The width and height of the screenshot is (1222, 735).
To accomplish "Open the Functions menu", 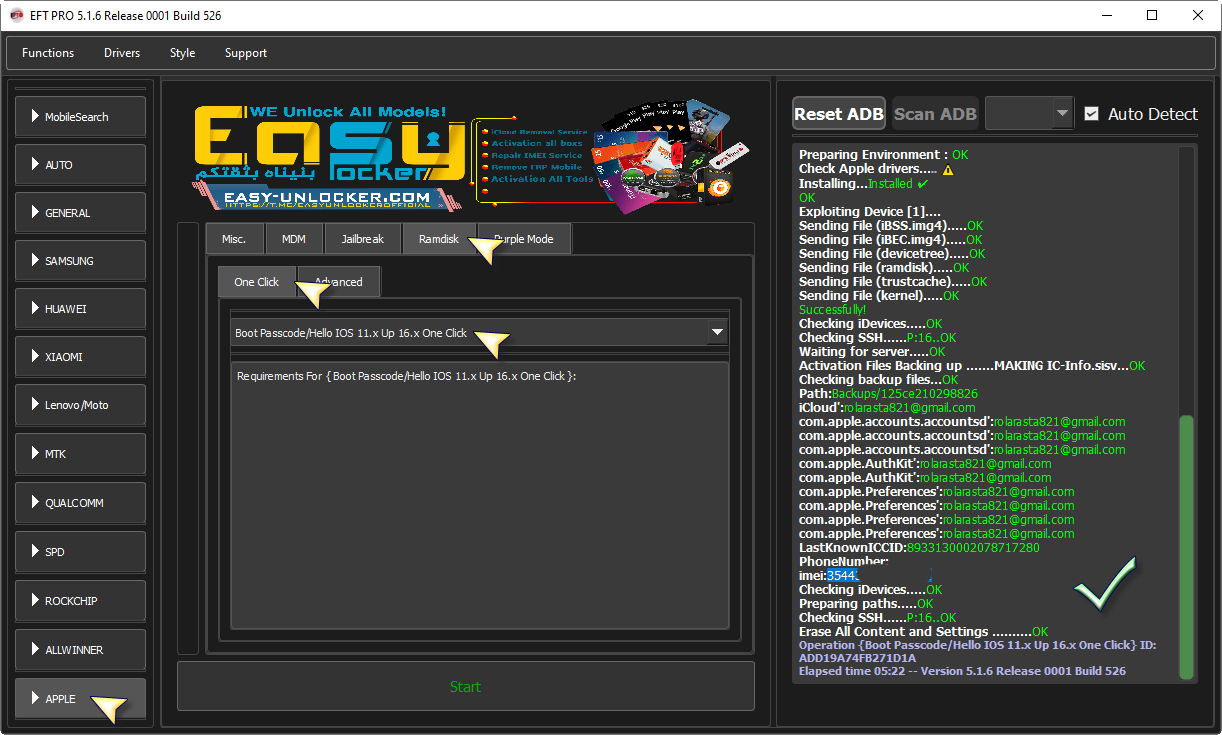I will coord(48,53).
